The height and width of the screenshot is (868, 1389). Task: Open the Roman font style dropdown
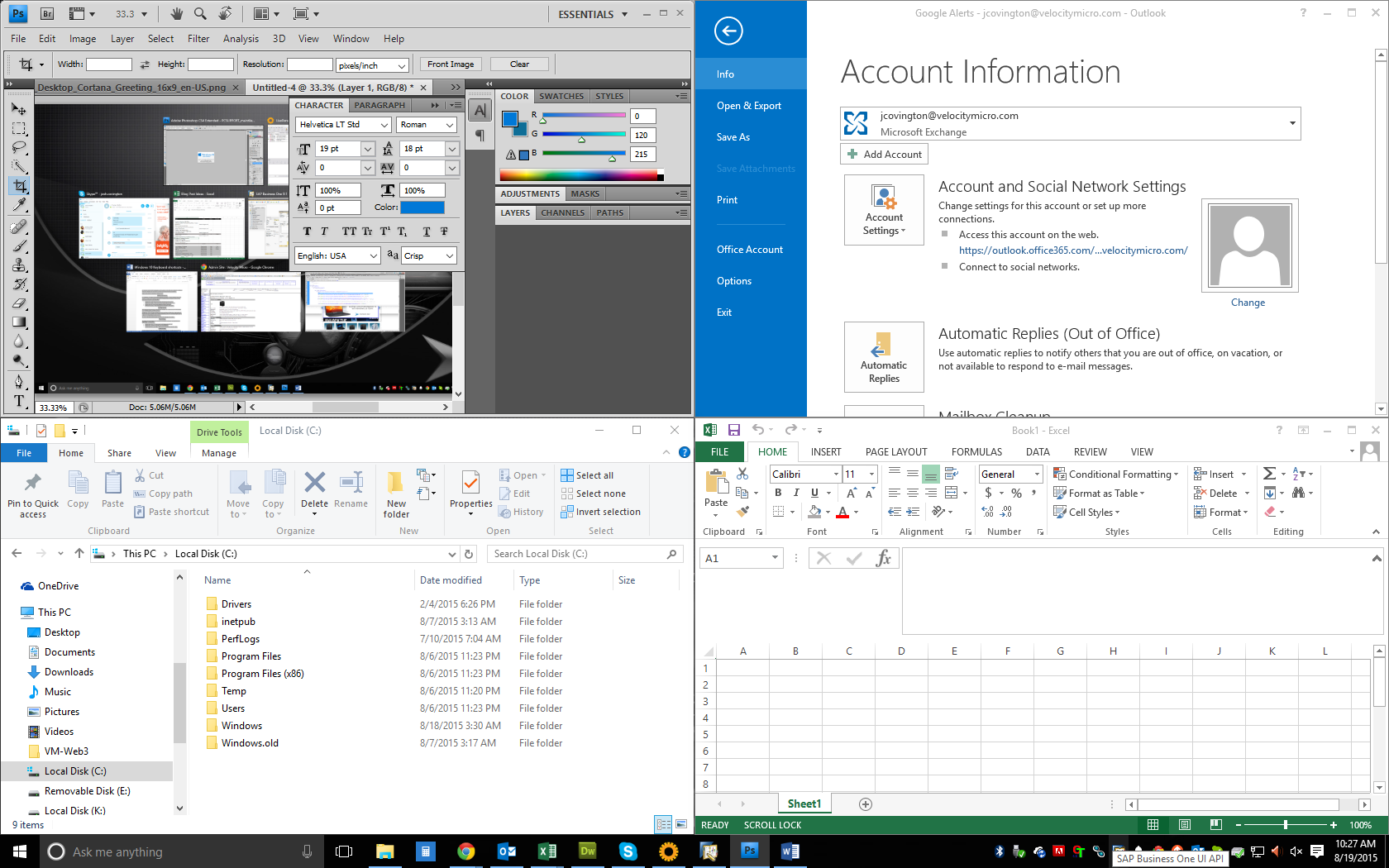coord(450,125)
